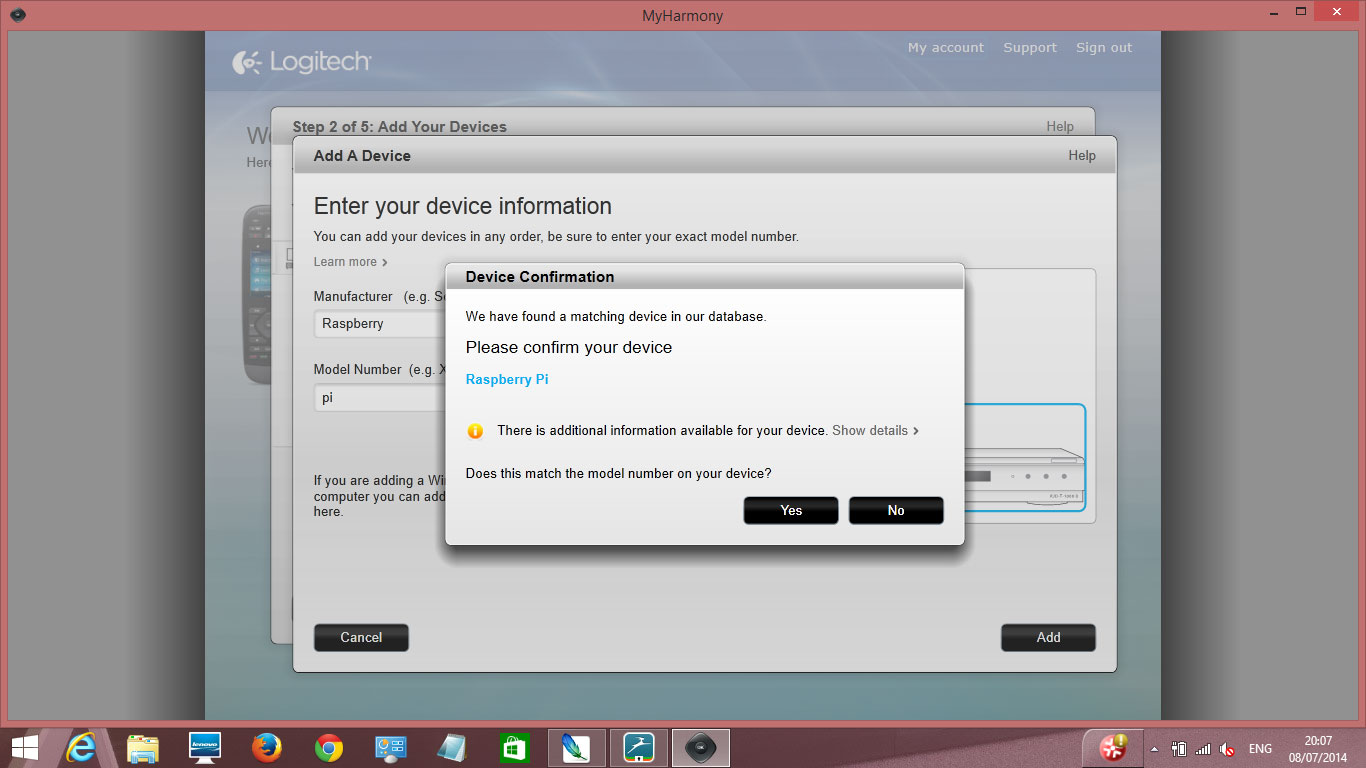Show hidden system tray icons
This screenshot has width=1366, height=768.
pyautogui.click(x=1155, y=748)
